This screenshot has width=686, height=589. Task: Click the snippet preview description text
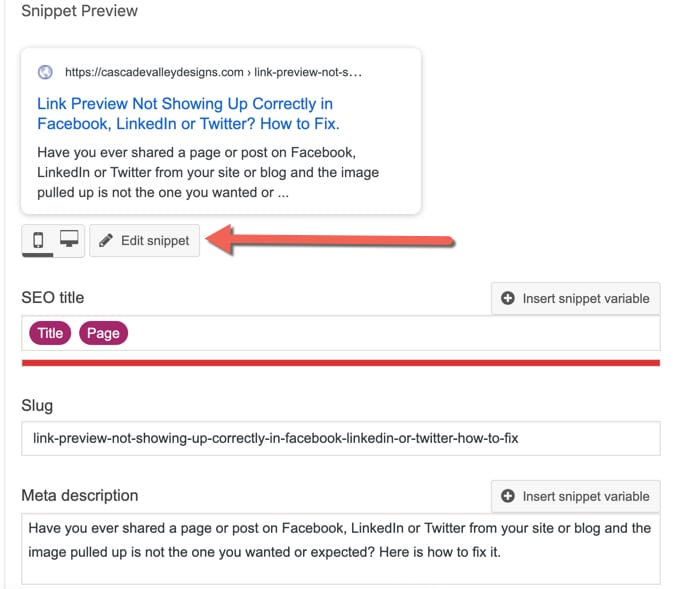[x=208, y=172]
